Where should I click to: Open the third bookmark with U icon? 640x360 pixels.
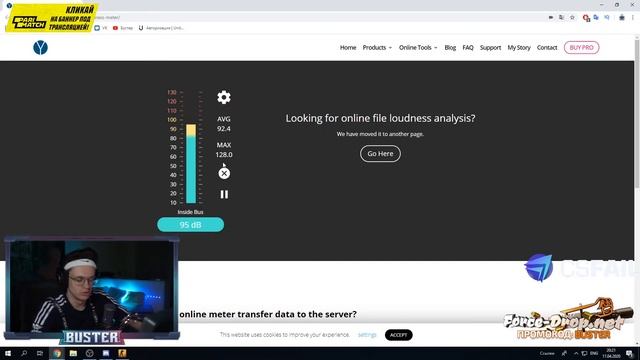click(162, 28)
